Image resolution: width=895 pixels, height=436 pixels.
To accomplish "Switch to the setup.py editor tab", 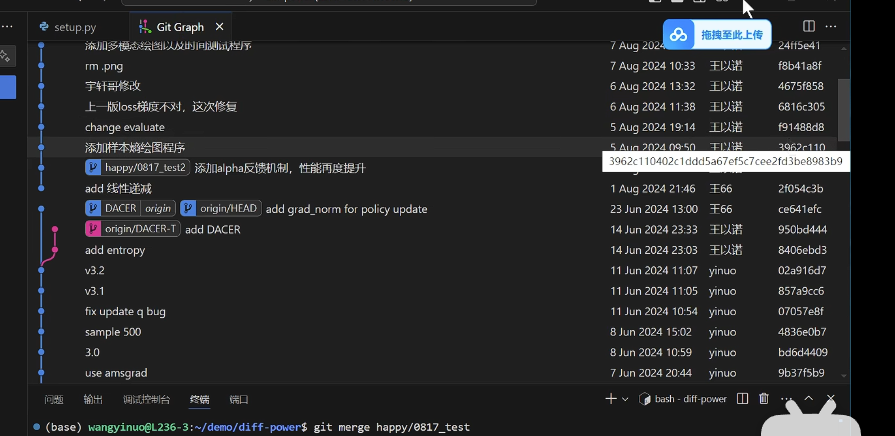I will click(x=67, y=27).
